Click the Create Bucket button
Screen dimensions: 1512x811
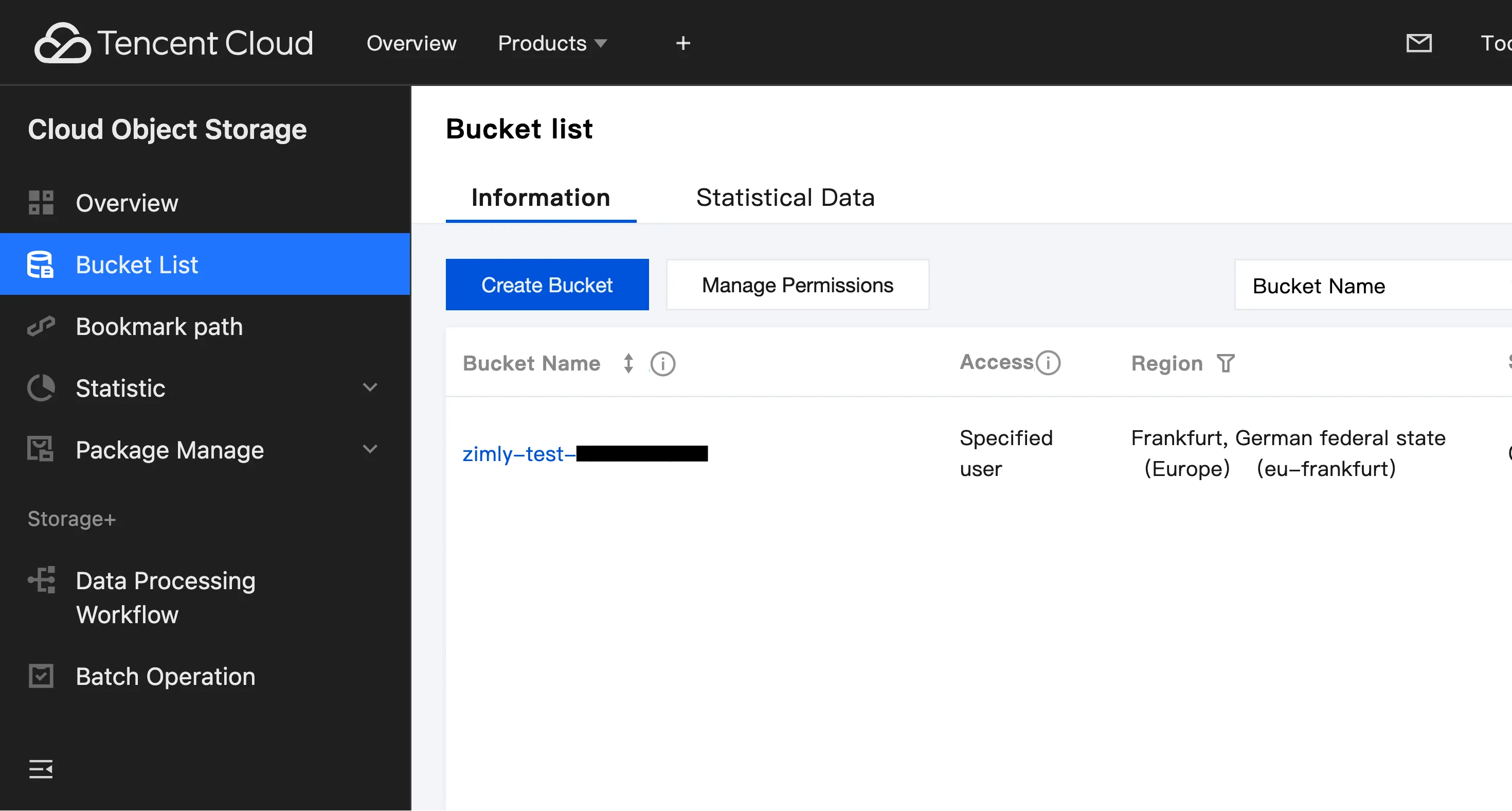[547, 285]
